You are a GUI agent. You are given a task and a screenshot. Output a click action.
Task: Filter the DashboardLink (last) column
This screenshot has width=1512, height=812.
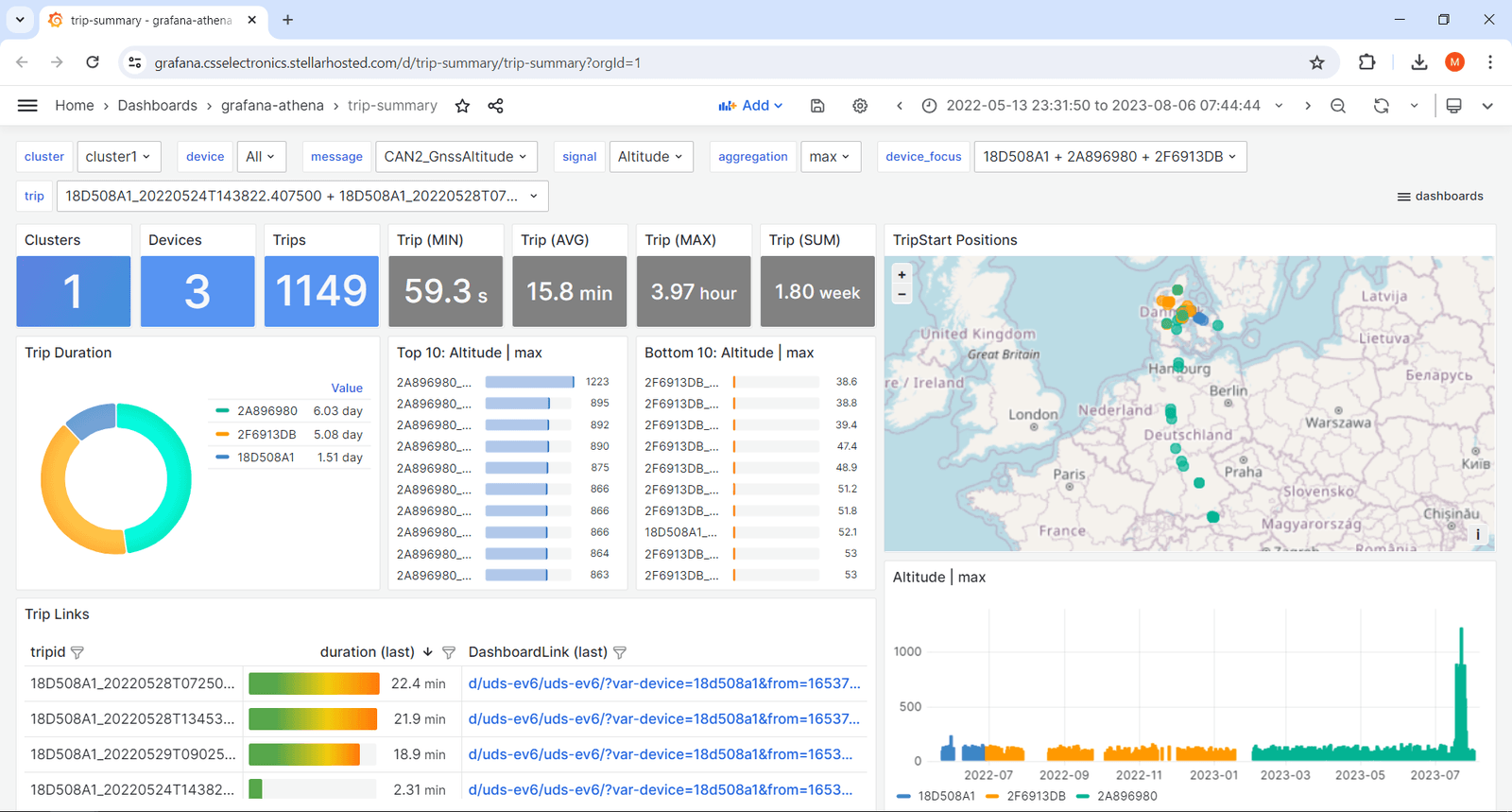(x=620, y=652)
